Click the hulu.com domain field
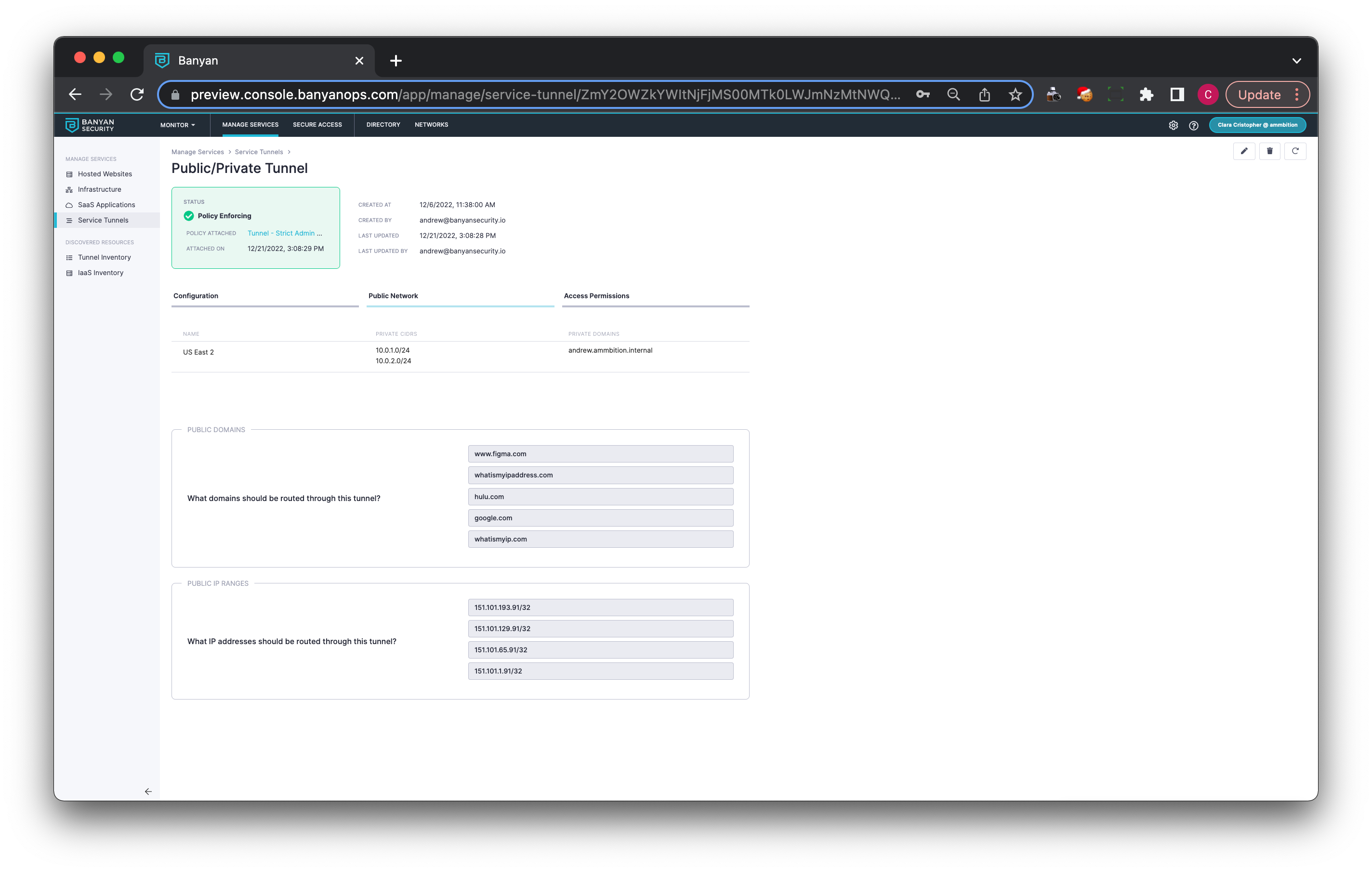The height and width of the screenshot is (872, 1372). (600, 496)
